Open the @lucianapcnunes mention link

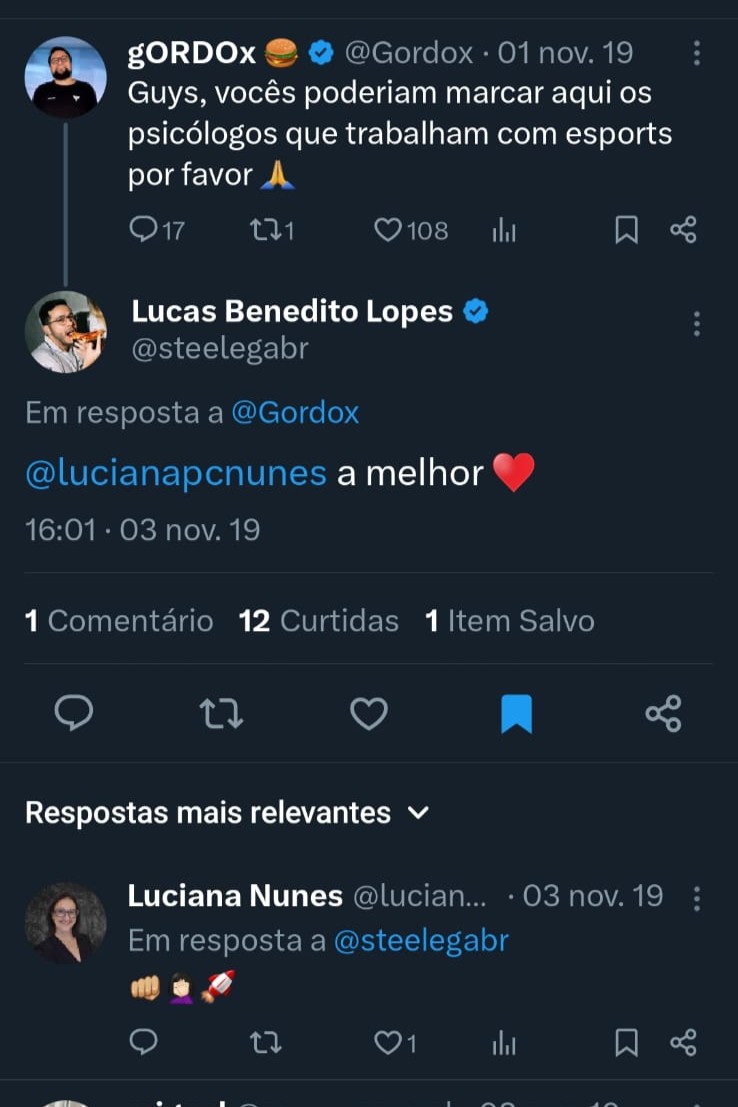click(x=176, y=472)
